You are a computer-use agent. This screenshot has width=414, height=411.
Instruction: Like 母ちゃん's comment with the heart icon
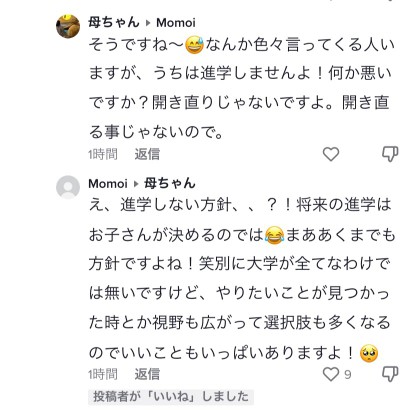[331, 154]
